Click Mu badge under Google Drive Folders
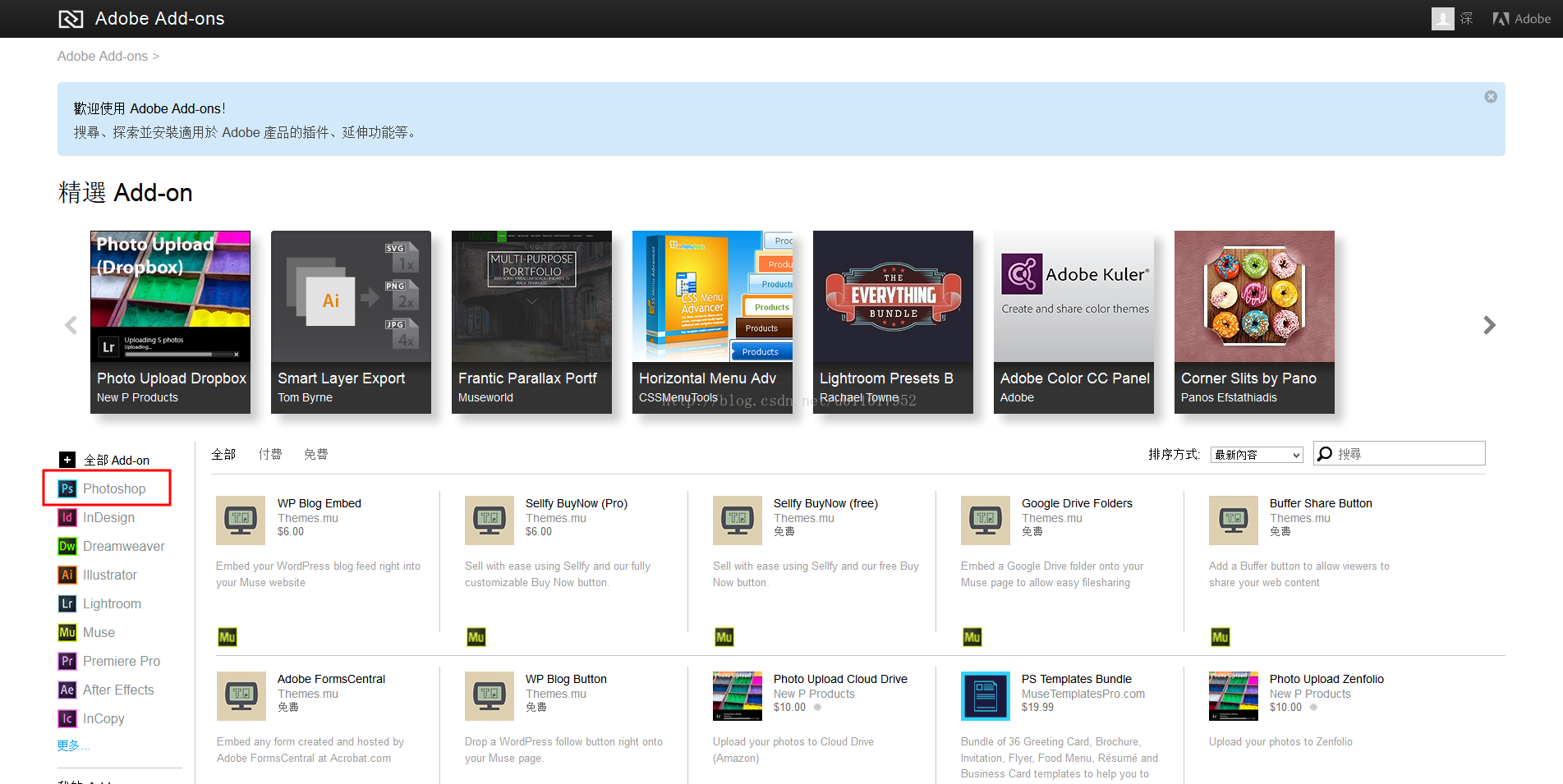1563x784 pixels. point(972,637)
